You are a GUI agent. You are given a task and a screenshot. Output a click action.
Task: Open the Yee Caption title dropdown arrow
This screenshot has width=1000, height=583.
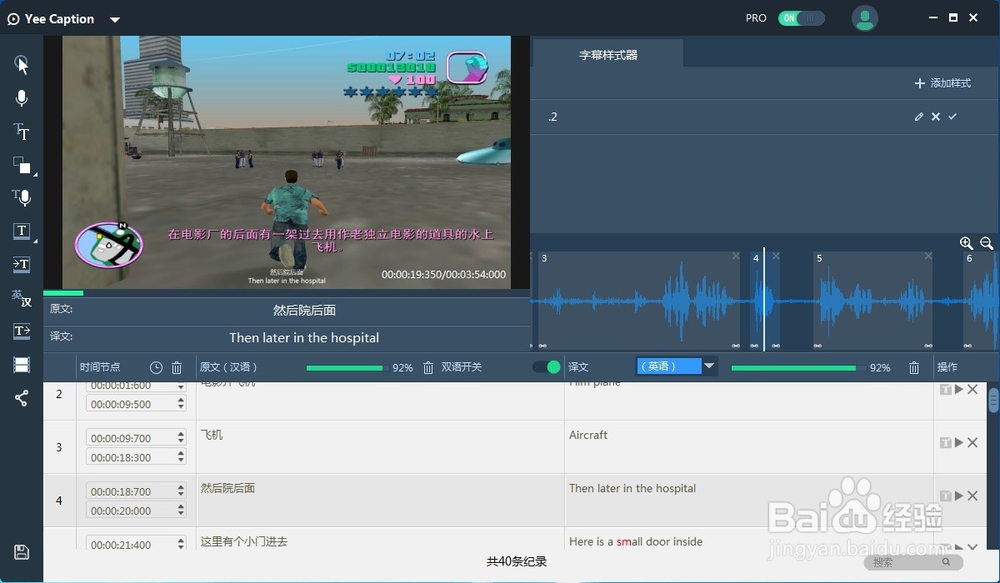(115, 20)
